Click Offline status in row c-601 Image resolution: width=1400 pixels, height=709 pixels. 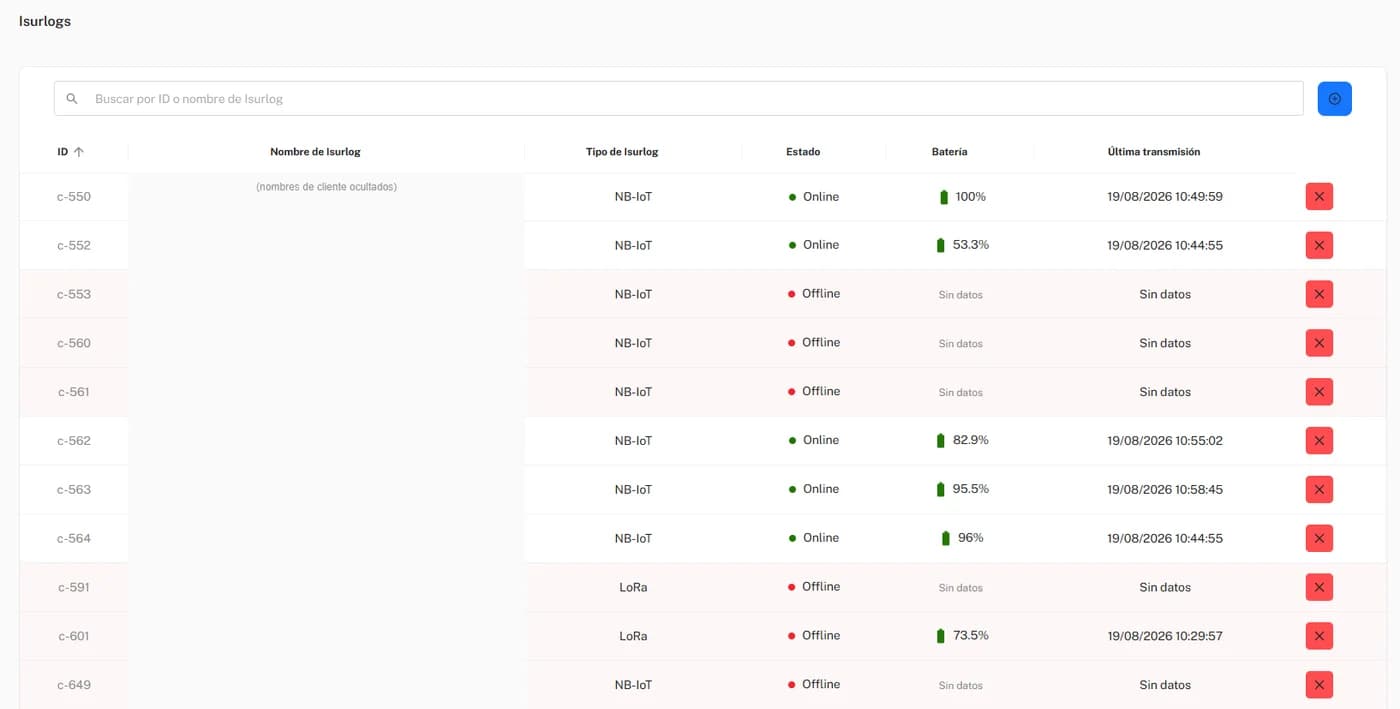pos(821,635)
